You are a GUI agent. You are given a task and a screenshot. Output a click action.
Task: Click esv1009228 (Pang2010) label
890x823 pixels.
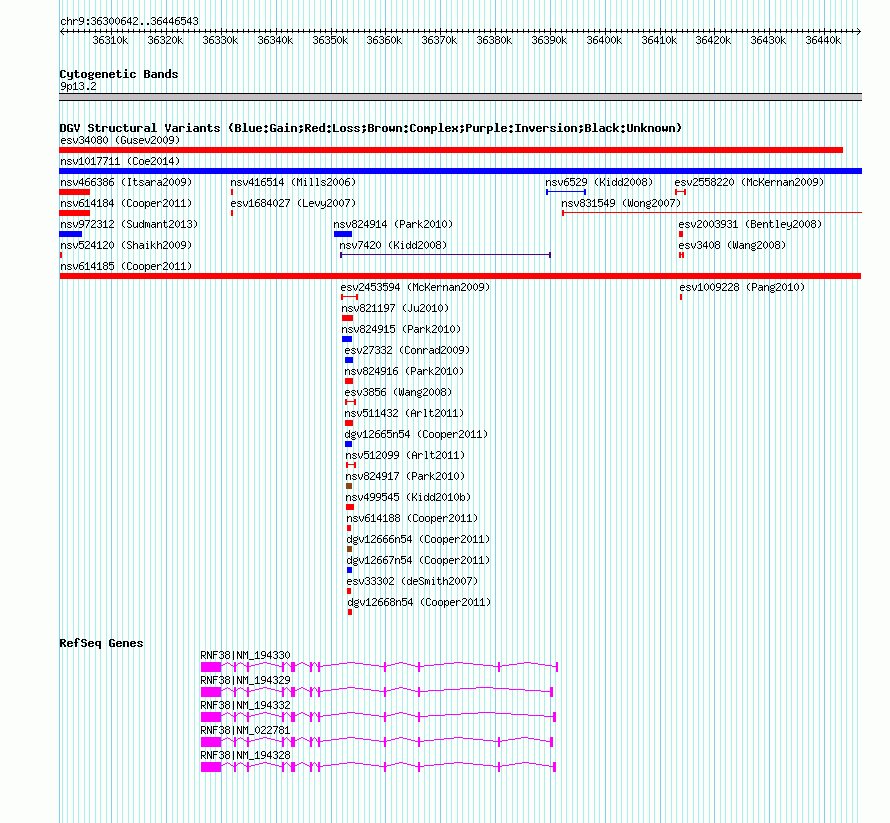(x=742, y=287)
